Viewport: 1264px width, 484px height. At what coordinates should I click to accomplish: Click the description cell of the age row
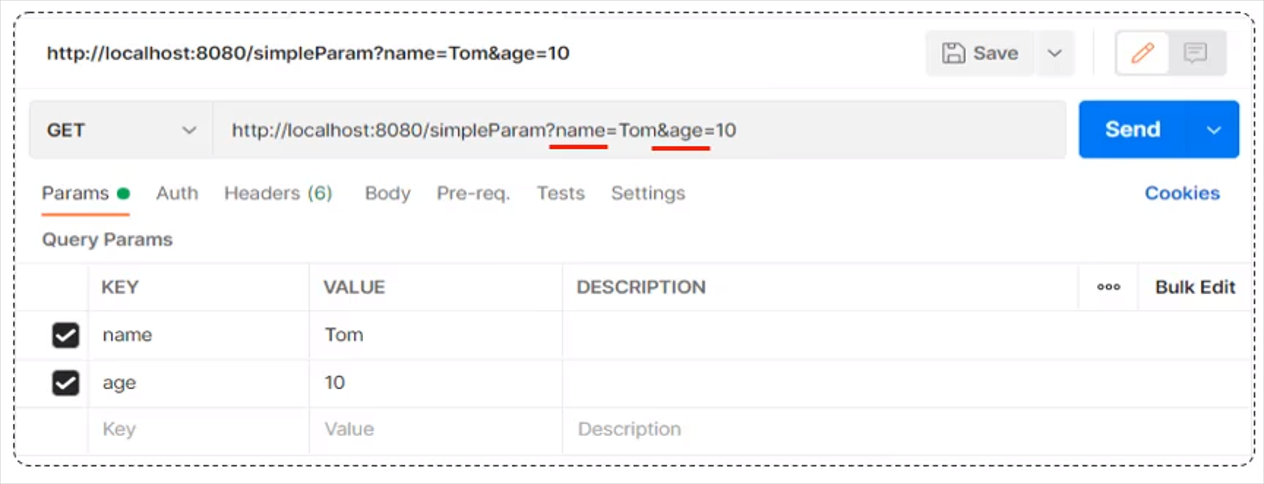click(906, 383)
